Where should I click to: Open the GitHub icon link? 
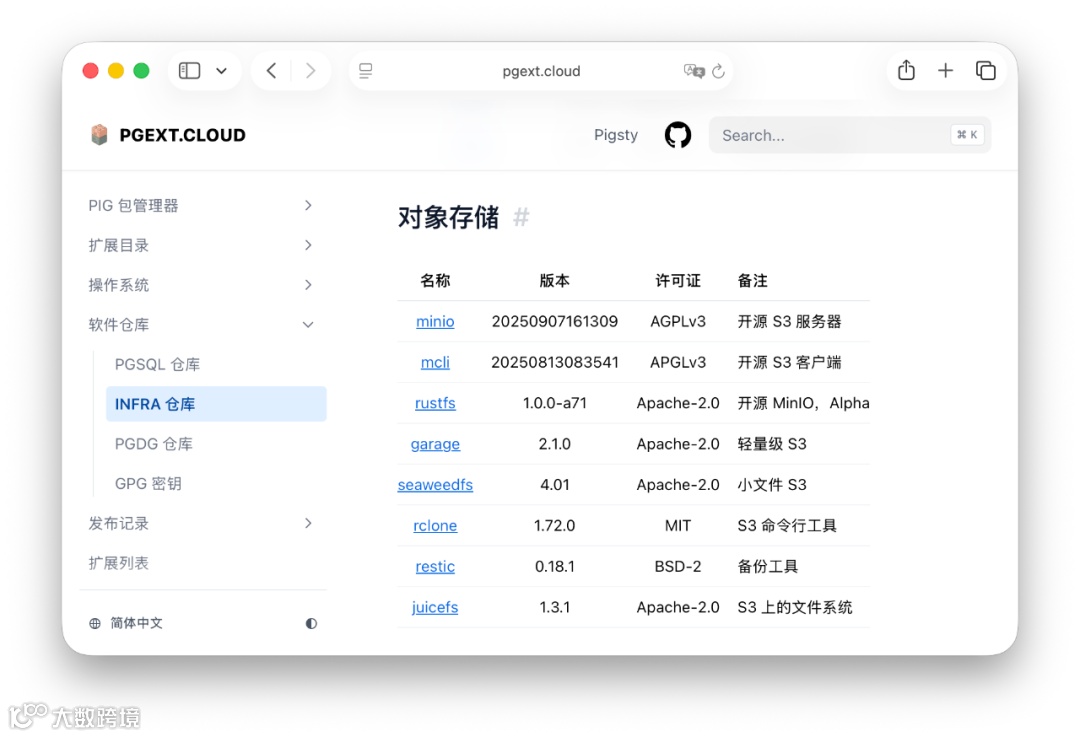coord(678,135)
